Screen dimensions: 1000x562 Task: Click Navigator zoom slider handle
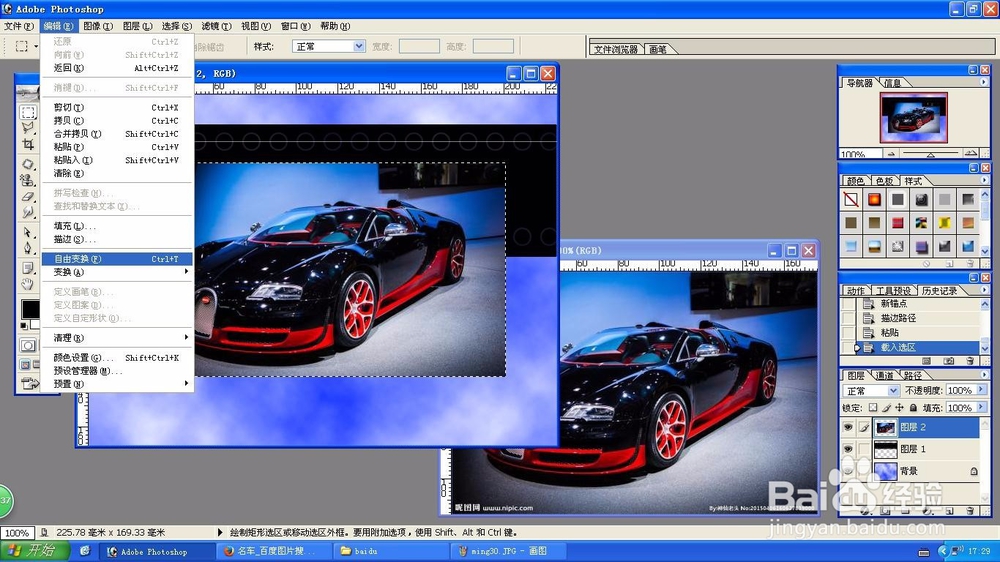(x=930, y=154)
